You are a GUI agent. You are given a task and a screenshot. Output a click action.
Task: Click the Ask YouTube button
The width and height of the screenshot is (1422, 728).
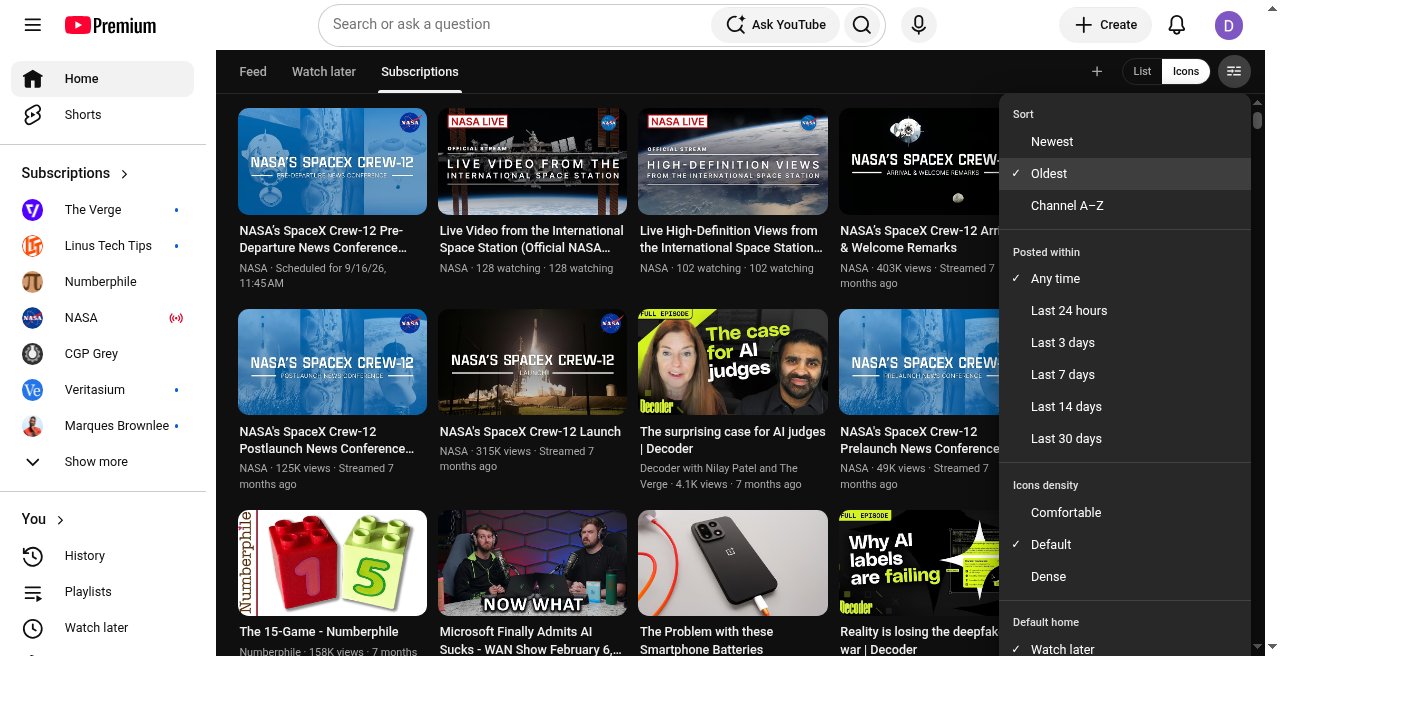click(x=776, y=25)
